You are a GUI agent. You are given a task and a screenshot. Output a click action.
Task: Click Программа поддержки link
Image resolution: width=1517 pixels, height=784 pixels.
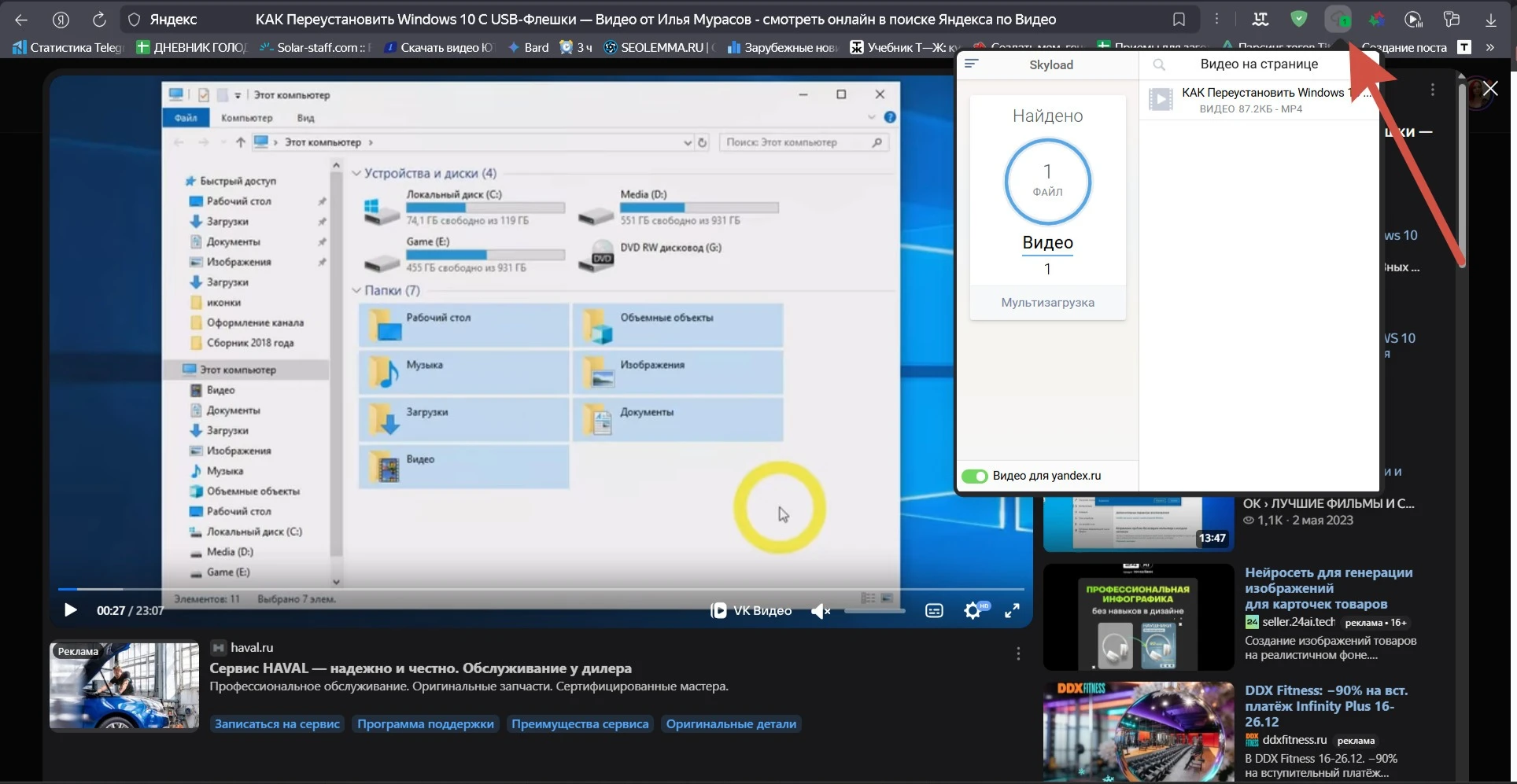point(426,724)
